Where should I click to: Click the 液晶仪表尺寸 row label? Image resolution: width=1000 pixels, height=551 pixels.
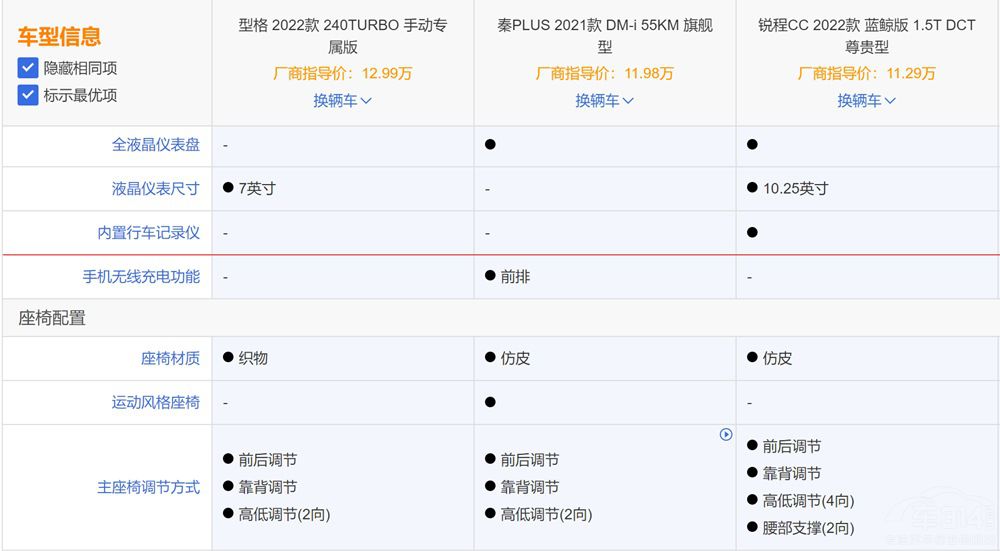156,188
